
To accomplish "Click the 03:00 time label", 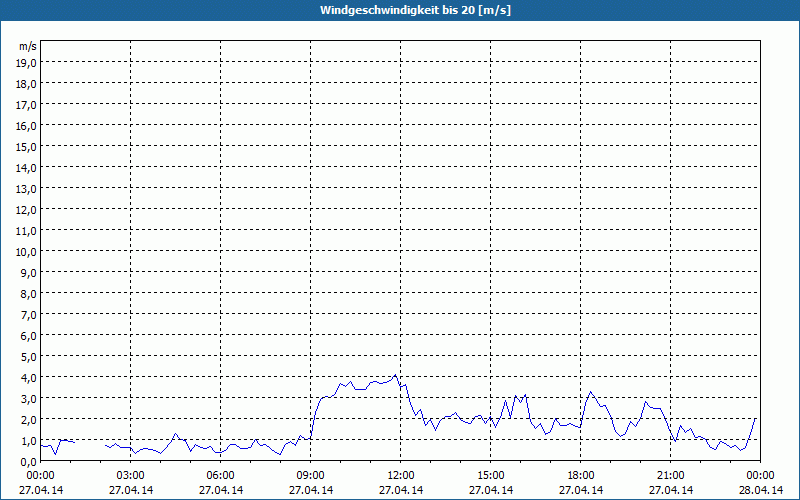I will [x=131, y=476].
